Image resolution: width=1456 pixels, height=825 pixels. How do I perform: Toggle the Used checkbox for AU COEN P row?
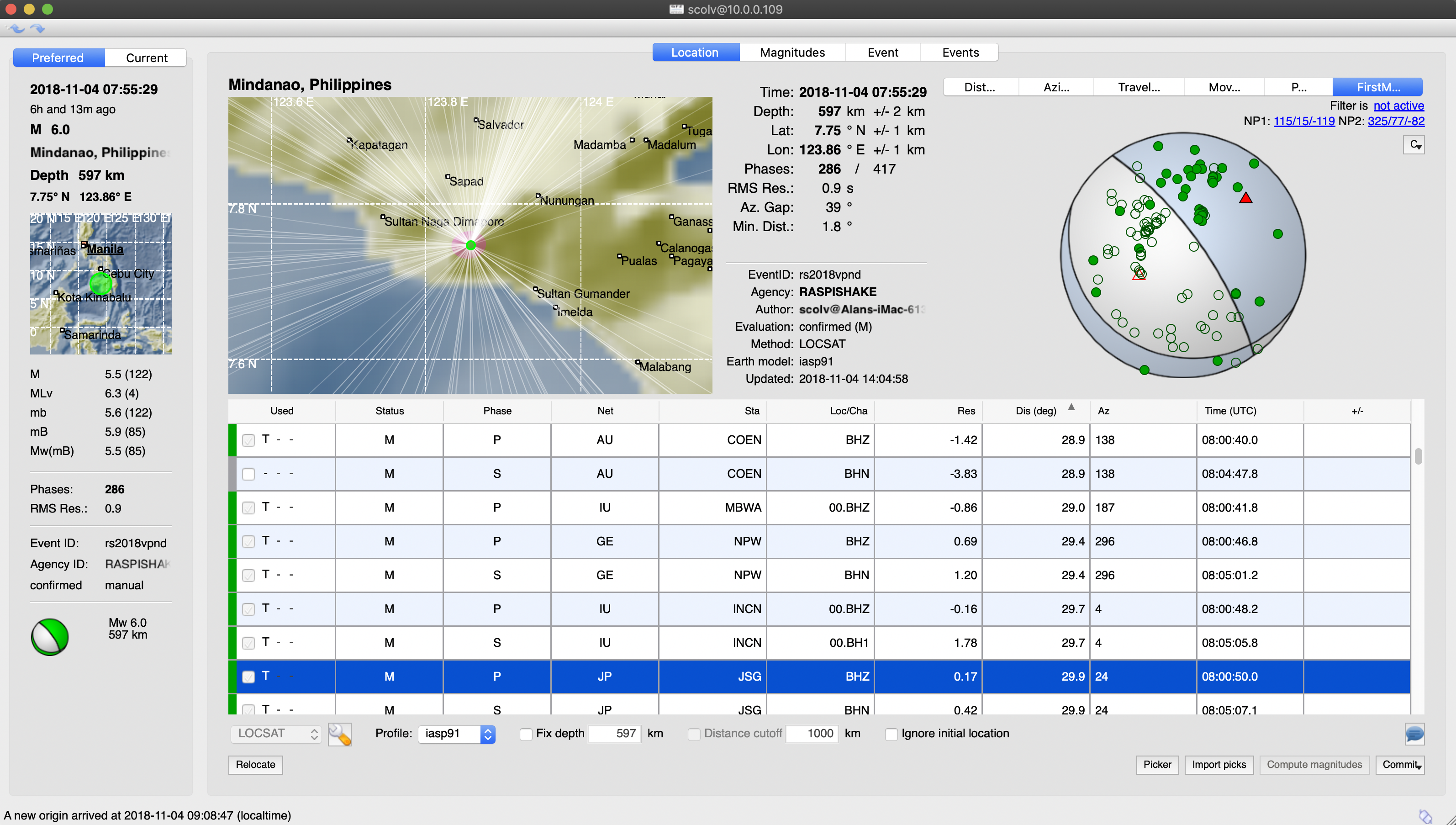pos(248,440)
